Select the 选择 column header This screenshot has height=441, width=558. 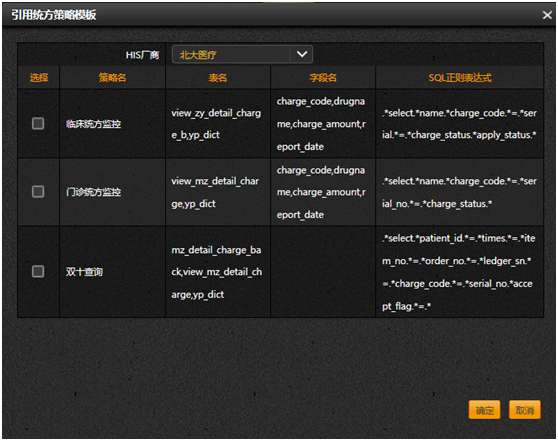pos(39,78)
